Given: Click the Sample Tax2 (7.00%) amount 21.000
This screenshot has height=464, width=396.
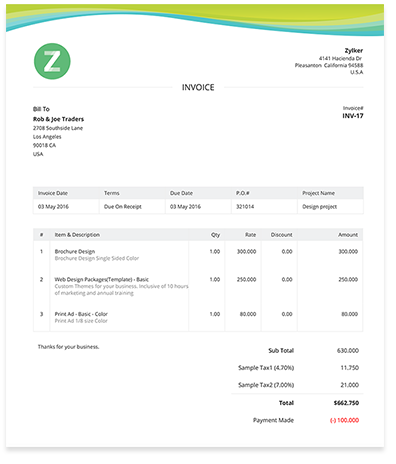Looking at the screenshot, I should point(349,385).
